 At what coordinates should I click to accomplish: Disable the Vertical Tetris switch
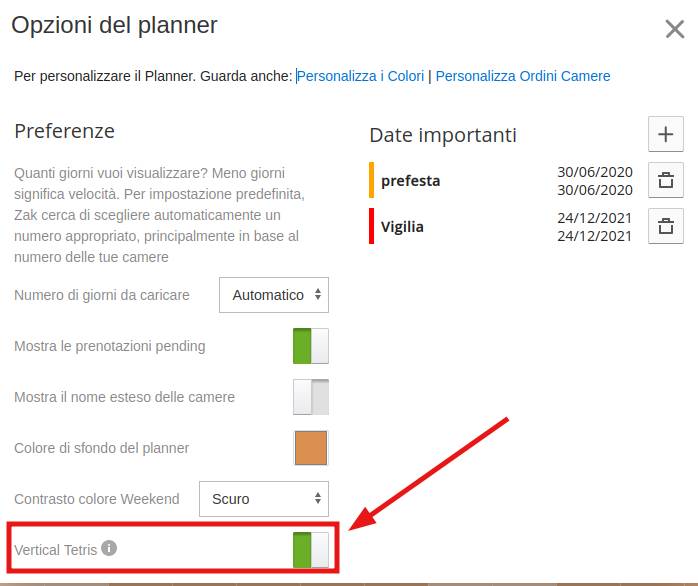pos(310,549)
